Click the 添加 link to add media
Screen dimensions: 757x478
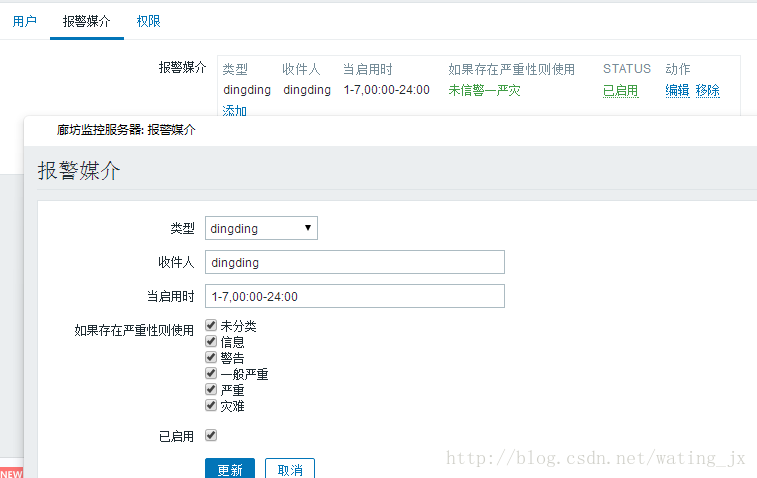pos(235,111)
